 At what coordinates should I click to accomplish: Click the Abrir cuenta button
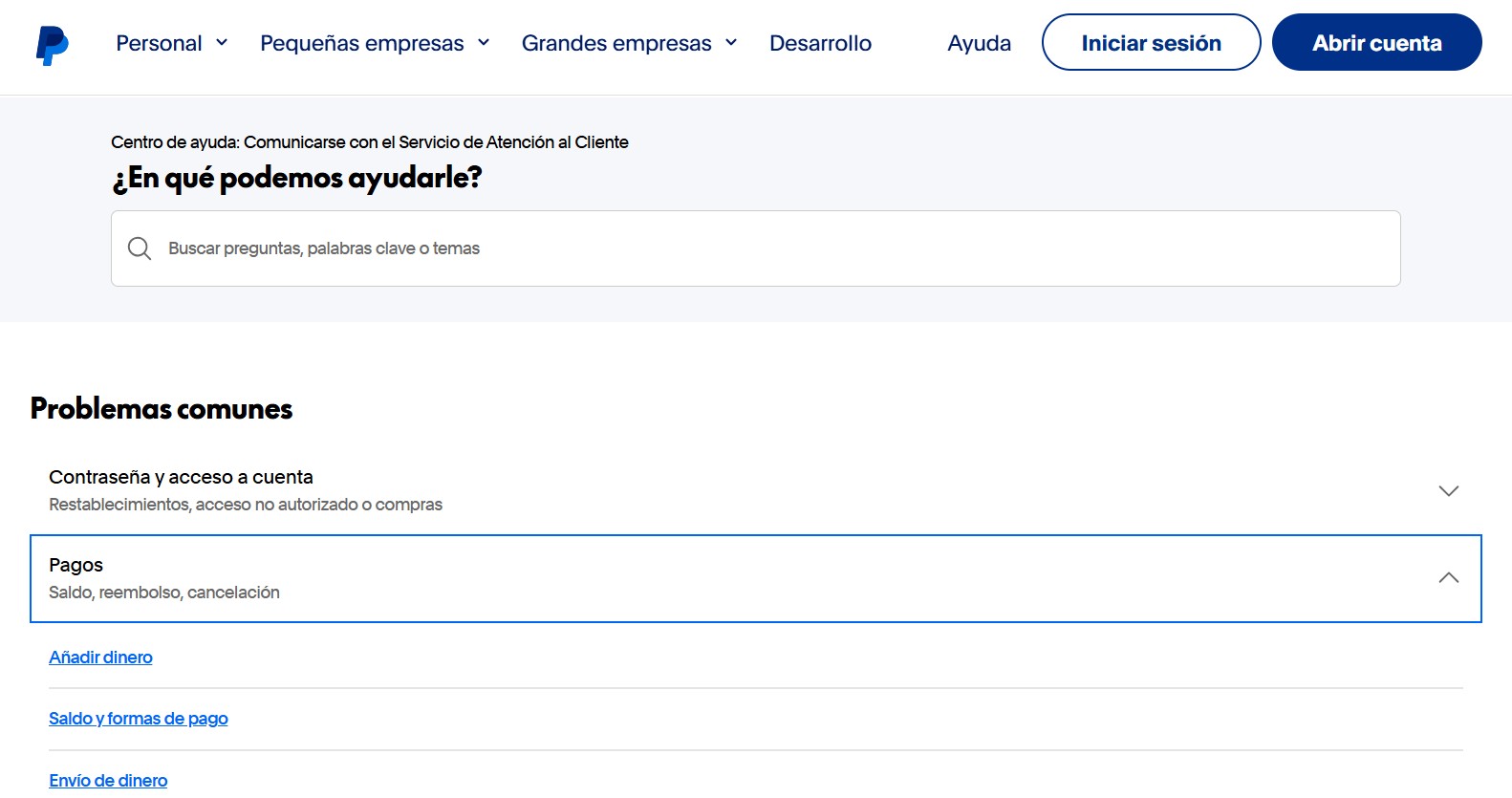pos(1376,42)
